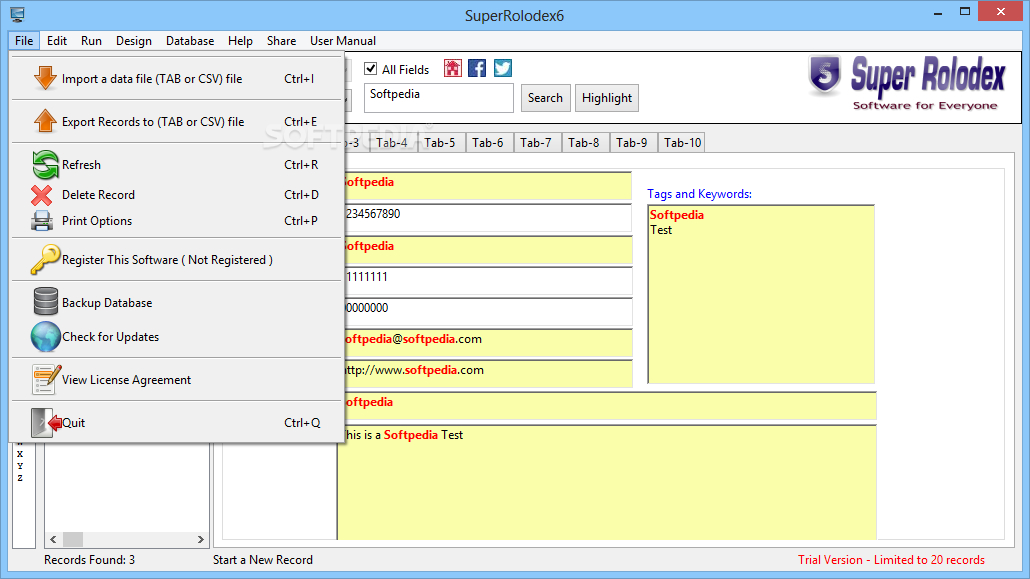The image size is (1030, 579).
Task: Click the green Refresh arrows icon
Action: (45, 164)
